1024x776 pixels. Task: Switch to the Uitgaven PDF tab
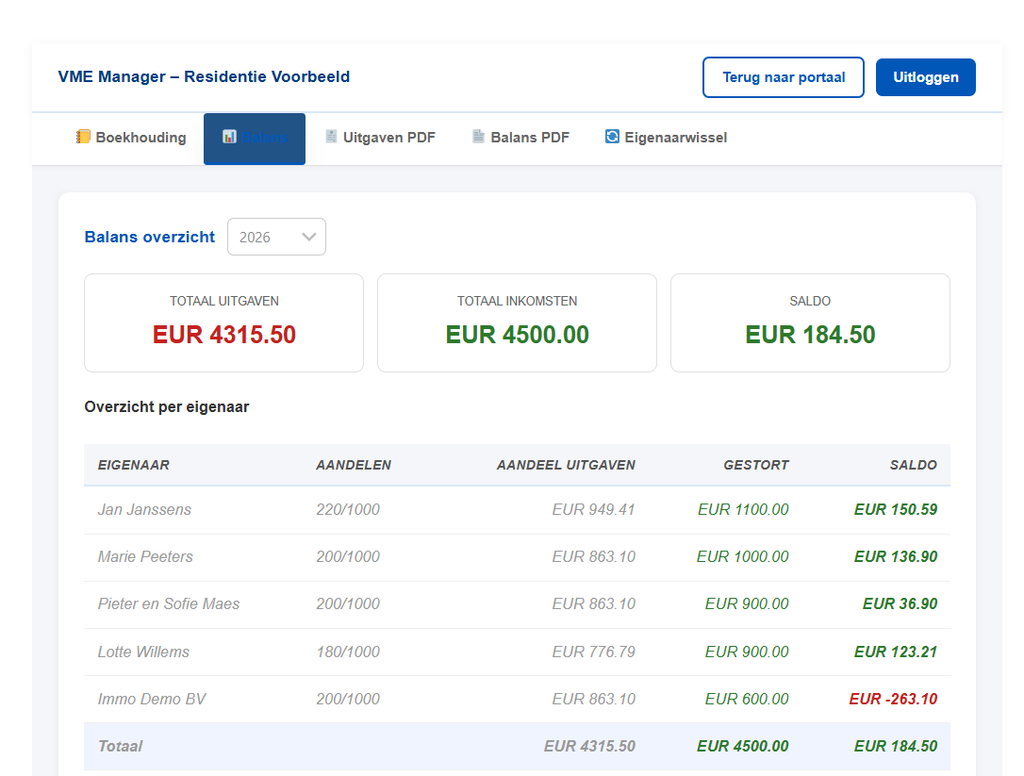point(380,138)
